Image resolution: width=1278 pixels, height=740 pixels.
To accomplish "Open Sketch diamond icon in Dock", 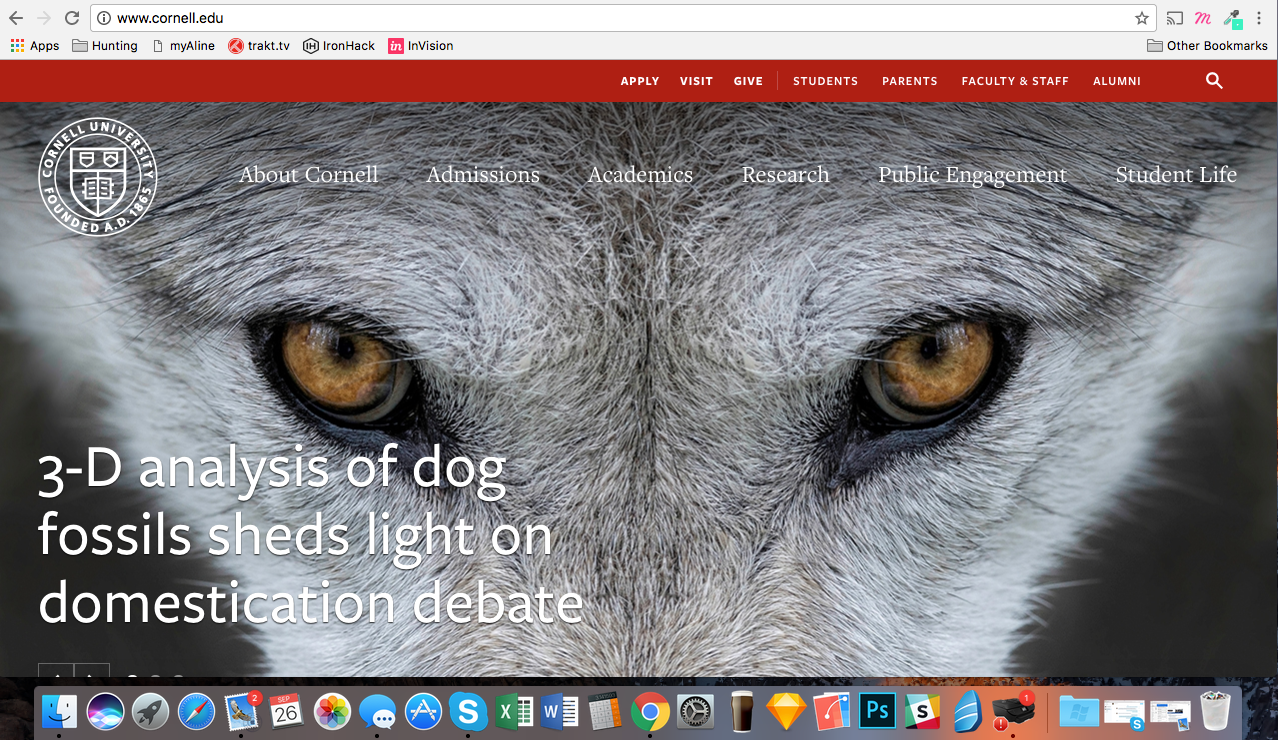I will [786, 712].
